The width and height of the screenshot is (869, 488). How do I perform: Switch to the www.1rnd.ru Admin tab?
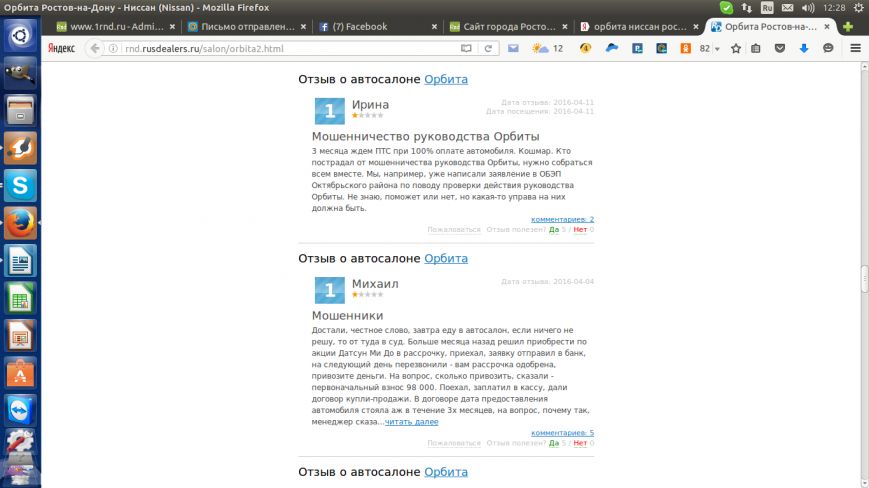115,27
